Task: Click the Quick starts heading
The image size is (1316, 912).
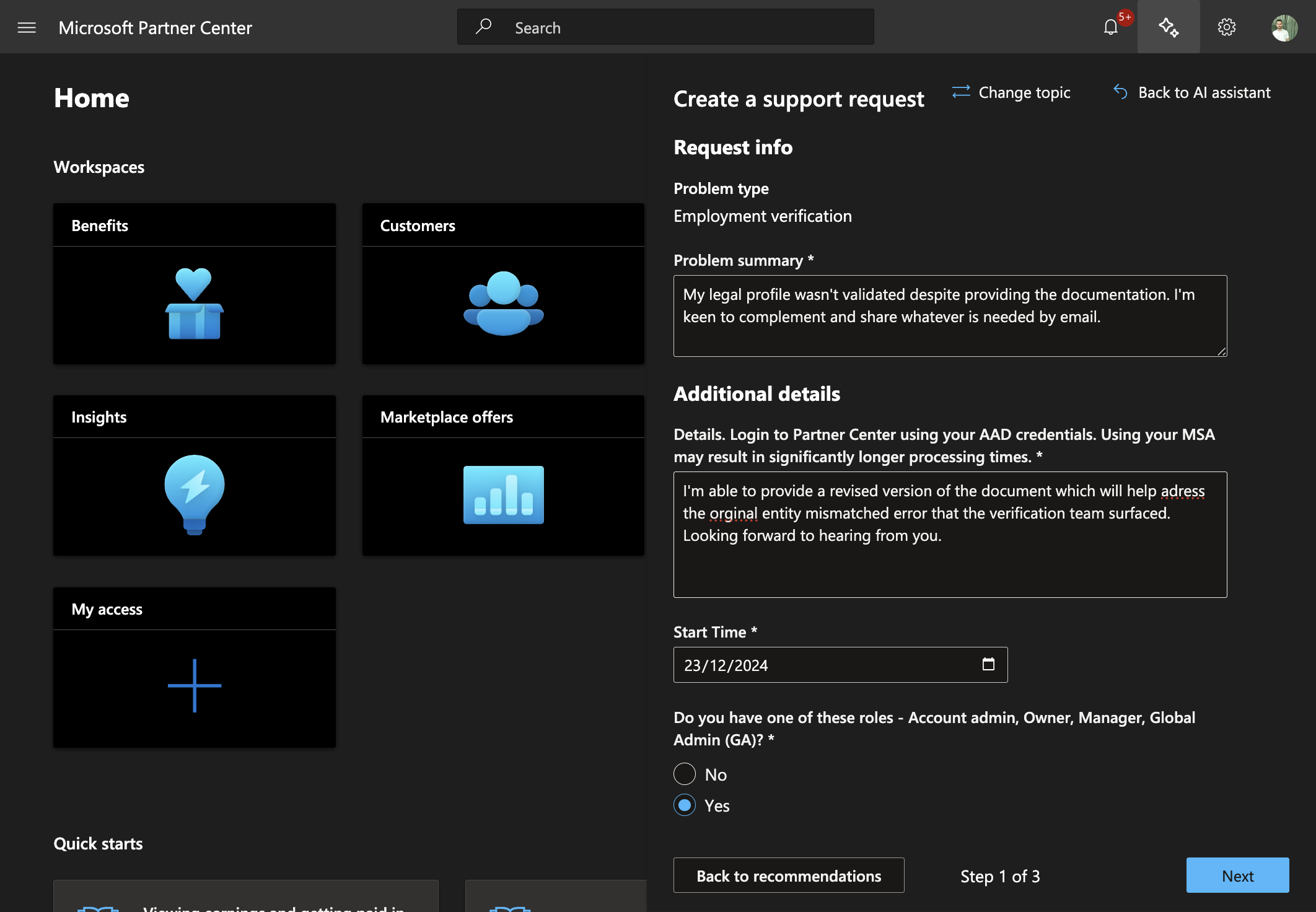Action: (x=98, y=843)
